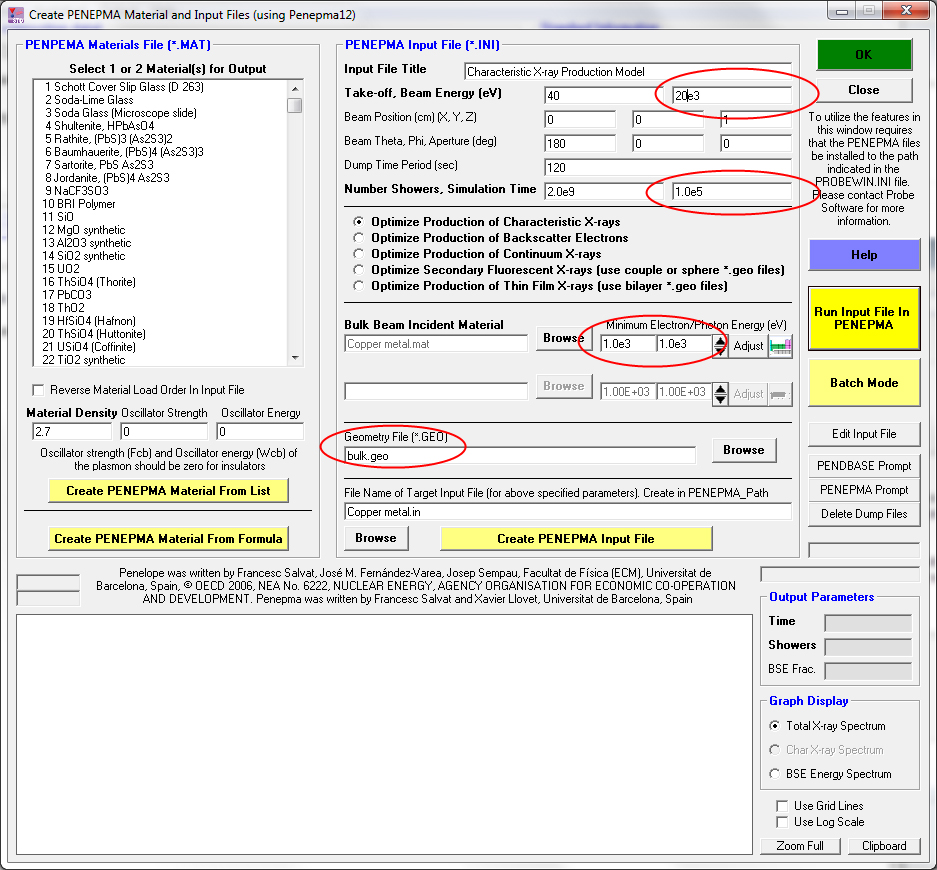Click the Material Density input field
Viewport: 937px width, 870px height.
pyautogui.click(x=69, y=432)
